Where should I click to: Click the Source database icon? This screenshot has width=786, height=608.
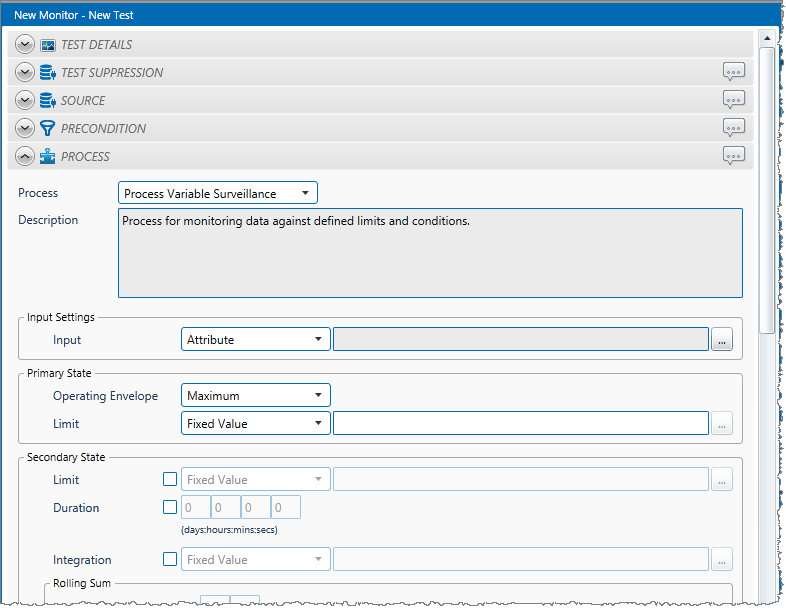(47, 100)
